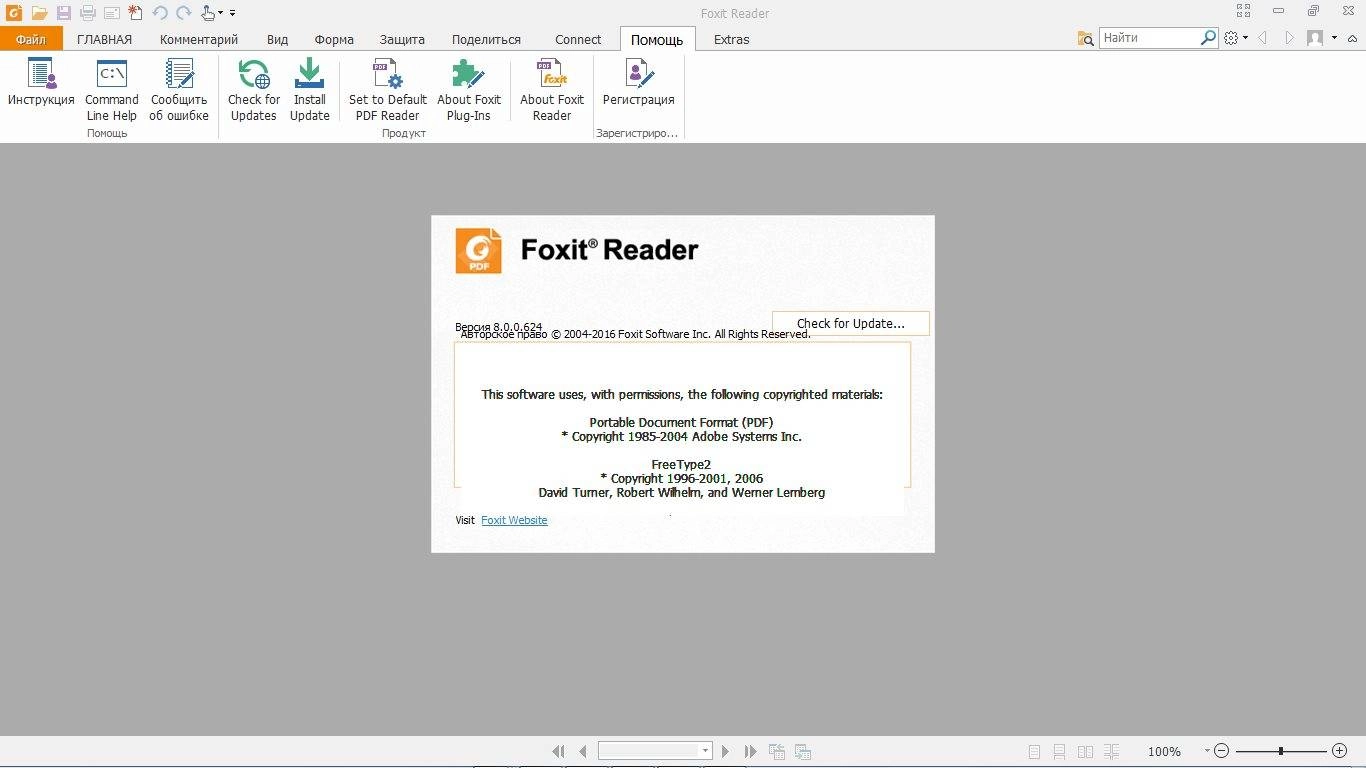Switch to the Вид tab
The width and height of the screenshot is (1366, 768).
(x=278, y=39)
